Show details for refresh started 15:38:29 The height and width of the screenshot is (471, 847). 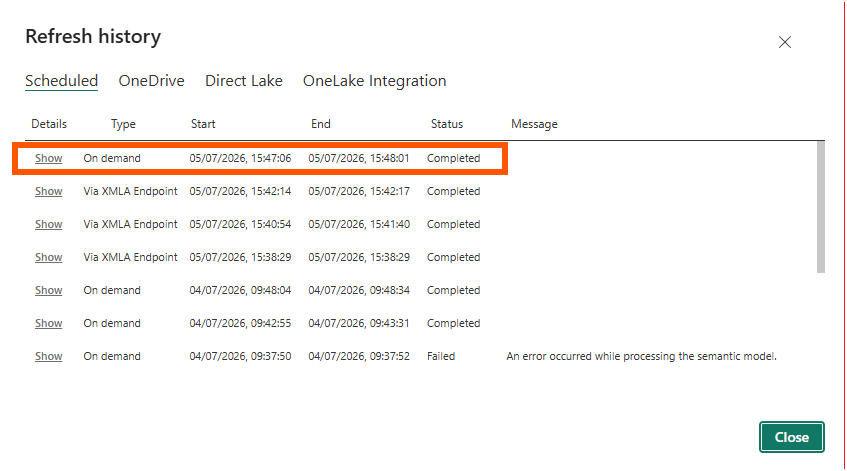[49, 257]
